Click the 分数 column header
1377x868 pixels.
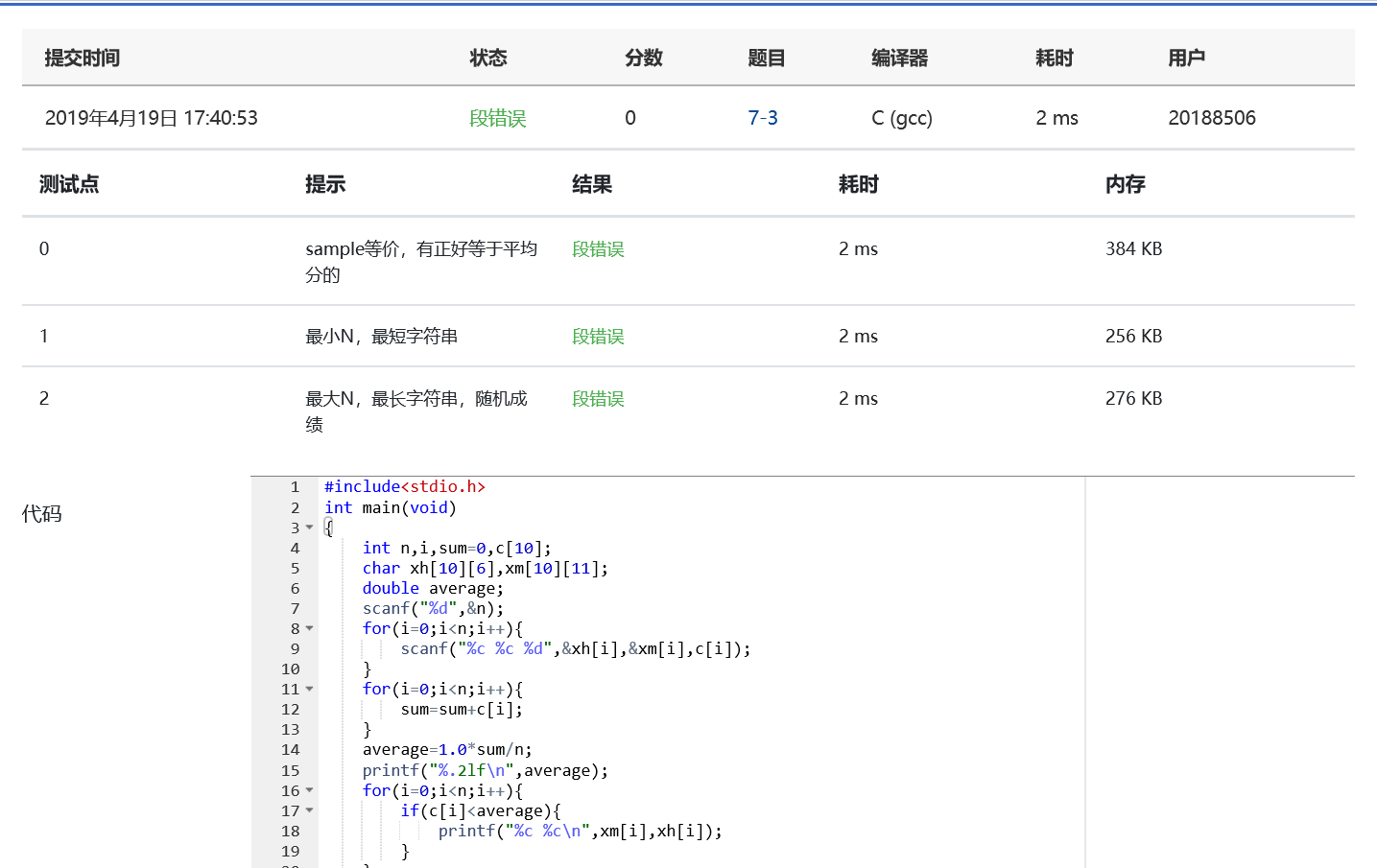[644, 58]
